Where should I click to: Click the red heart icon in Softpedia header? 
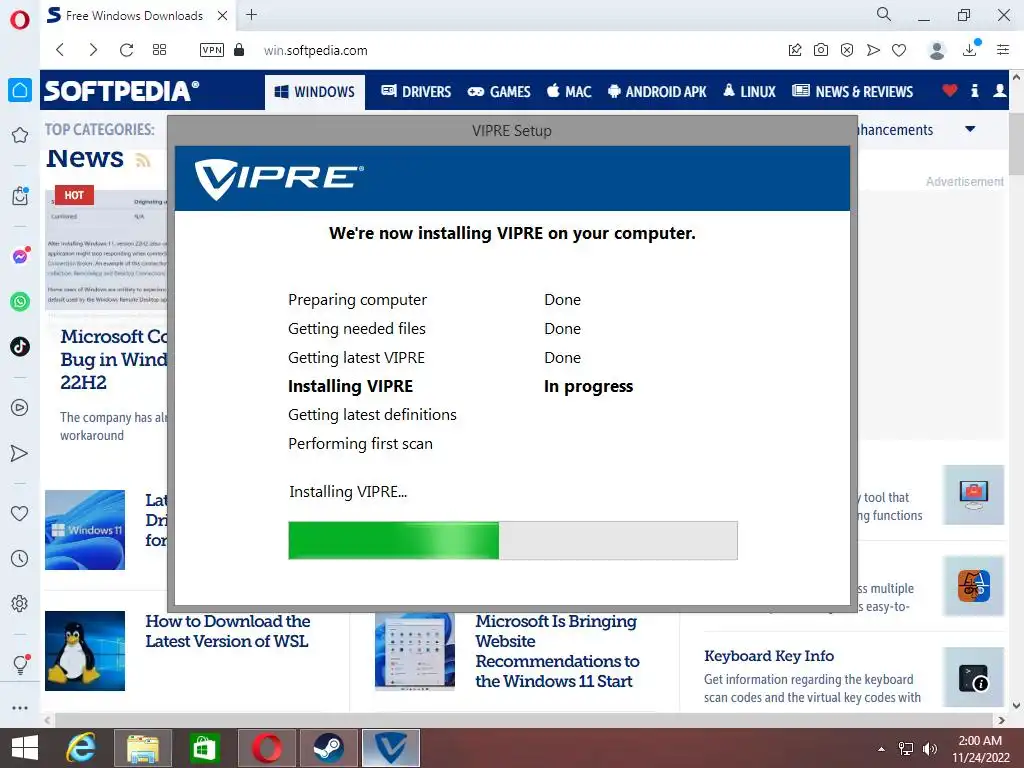950,91
